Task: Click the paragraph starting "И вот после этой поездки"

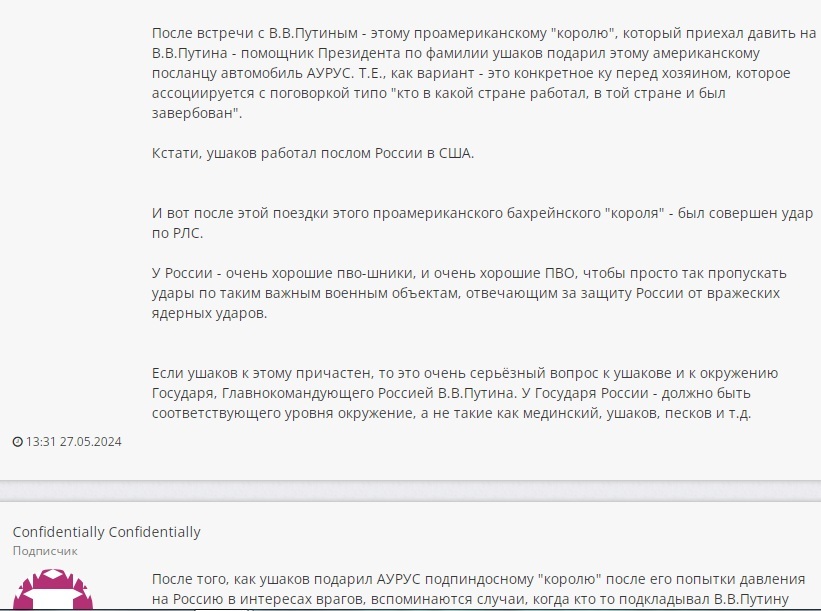Action: point(482,223)
